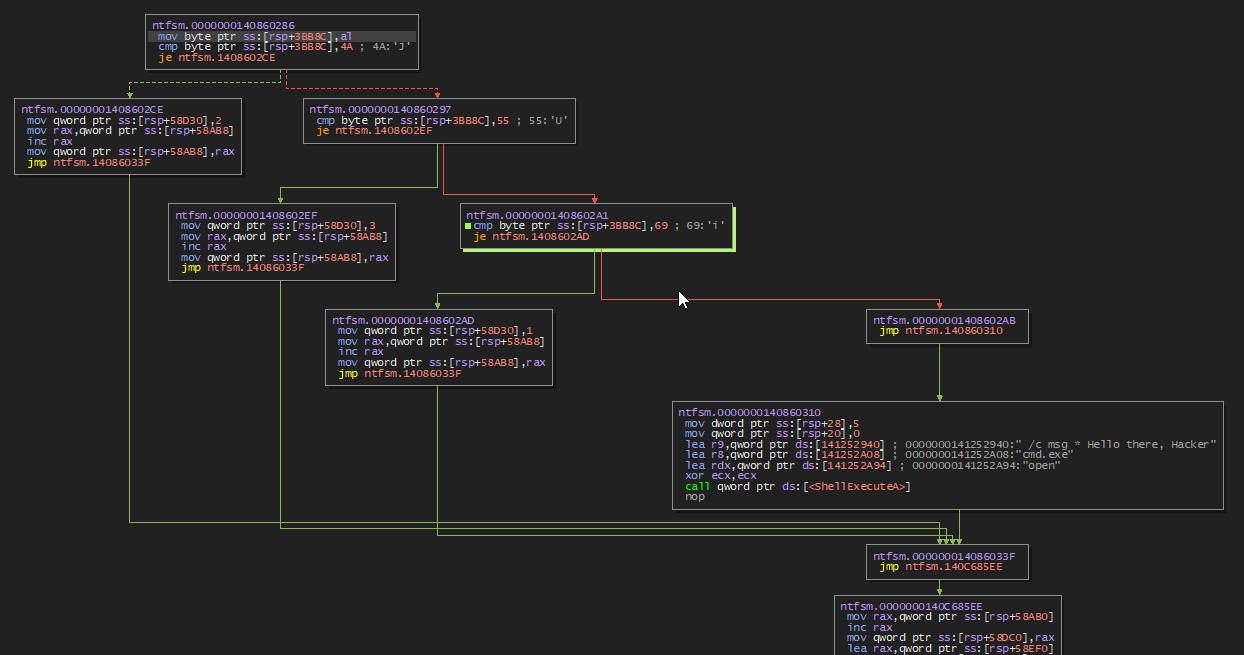
Task: Click the green marker beside cmp 69 instruction
Action: click(468, 226)
